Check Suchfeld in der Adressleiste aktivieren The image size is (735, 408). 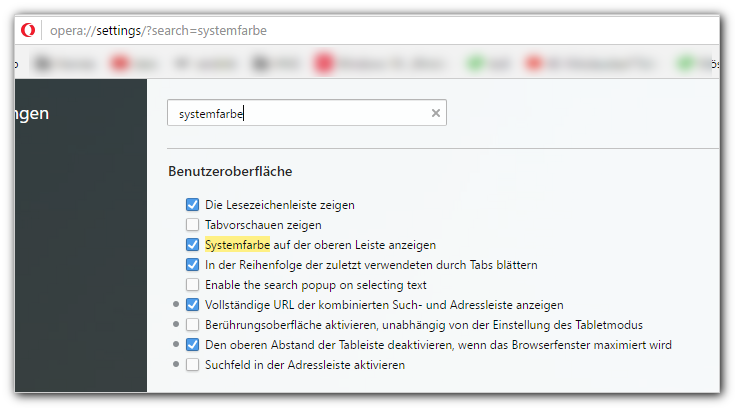pos(192,365)
